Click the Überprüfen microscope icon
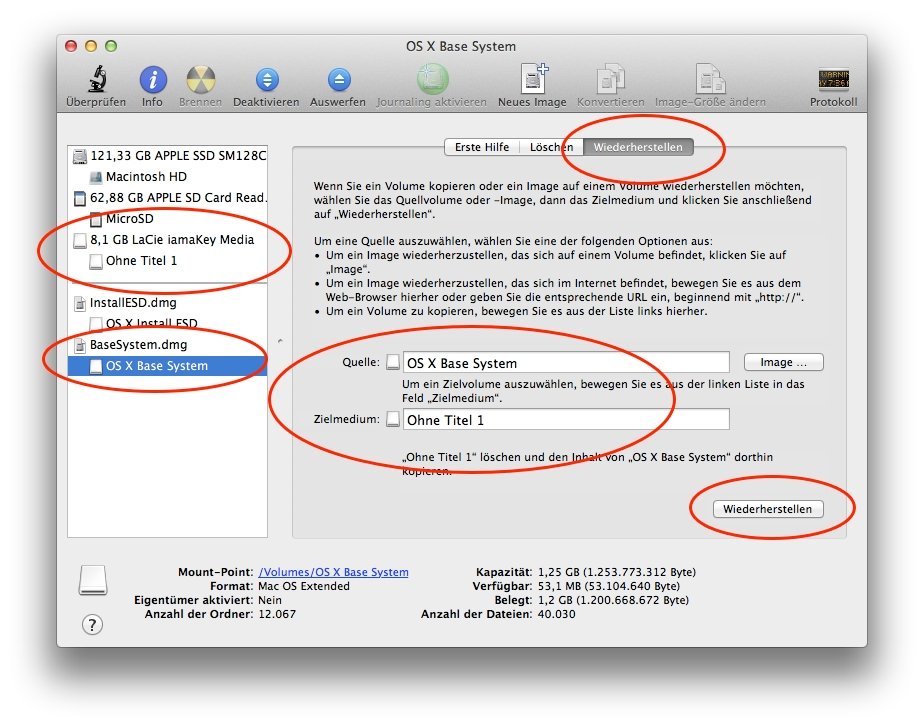Viewport: 924px width, 726px height. coord(97,79)
